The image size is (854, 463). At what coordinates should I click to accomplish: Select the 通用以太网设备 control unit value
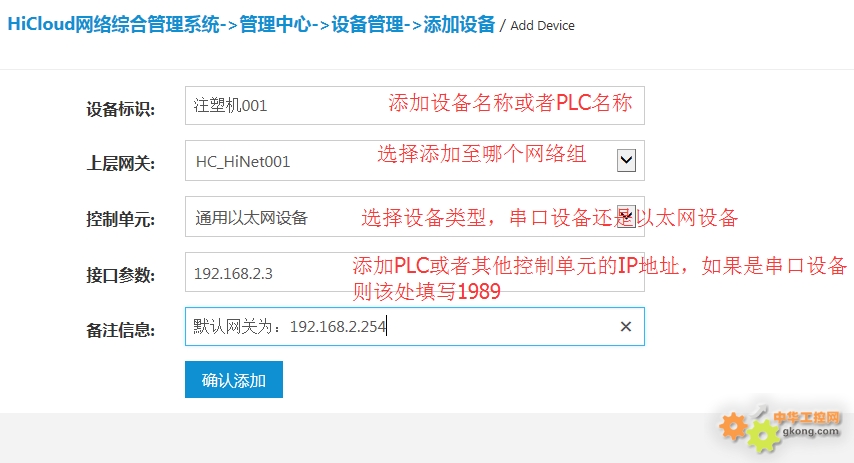252,218
